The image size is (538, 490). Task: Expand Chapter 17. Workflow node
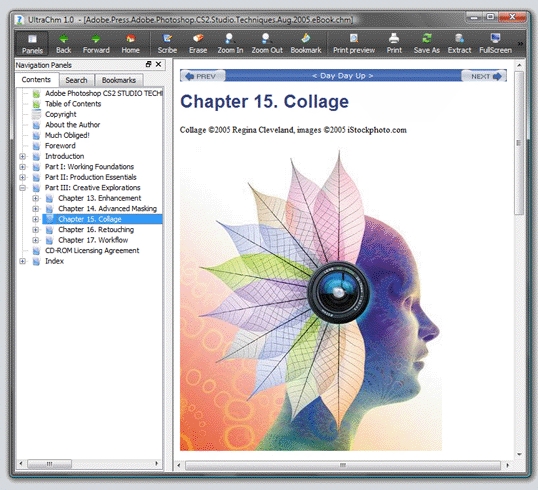pos(35,240)
